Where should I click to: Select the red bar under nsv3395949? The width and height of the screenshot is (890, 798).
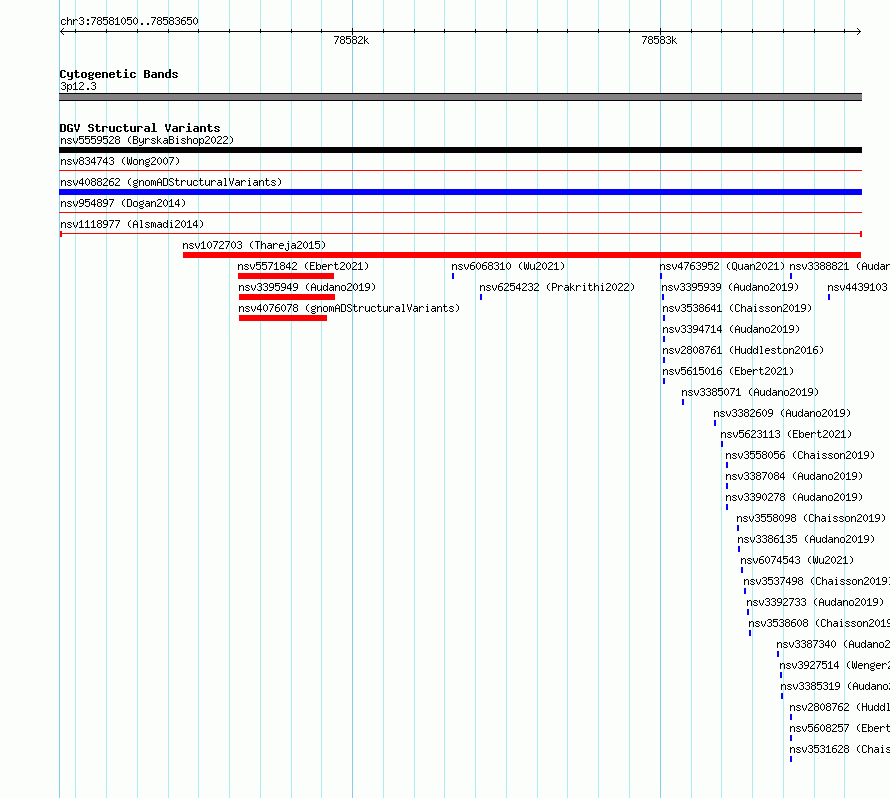tap(287, 297)
